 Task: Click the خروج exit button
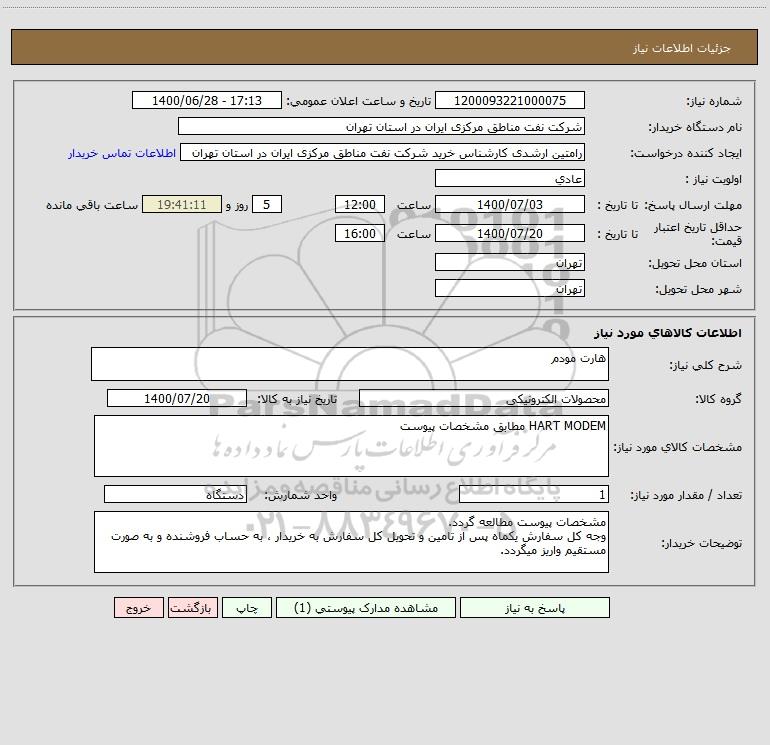point(138,607)
